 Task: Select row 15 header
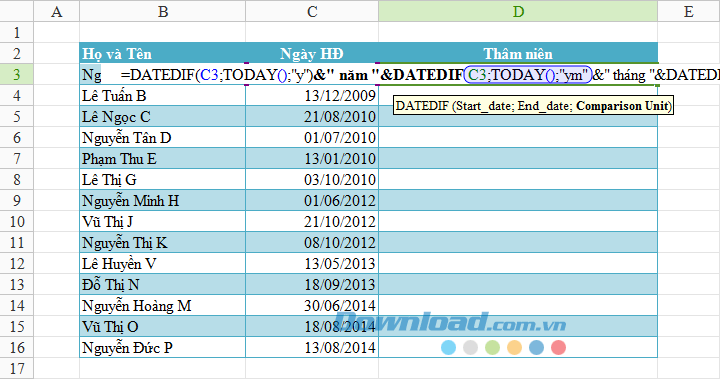pos(17,327)
